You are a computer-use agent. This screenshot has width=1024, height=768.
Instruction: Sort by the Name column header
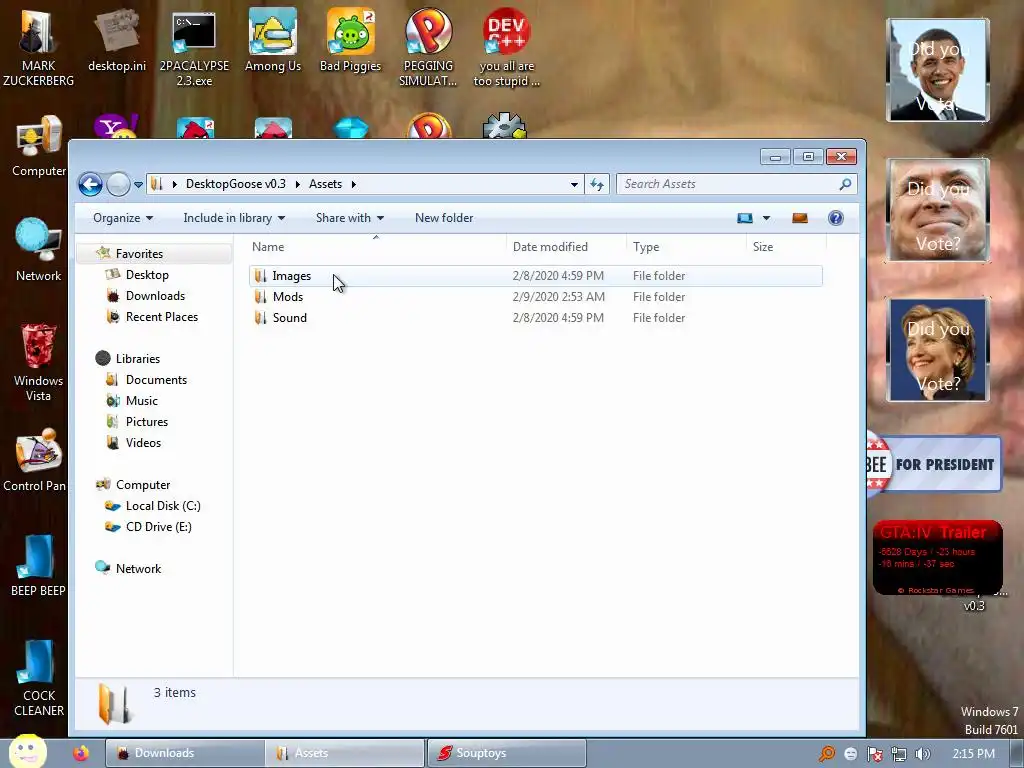tap(376, 247)
